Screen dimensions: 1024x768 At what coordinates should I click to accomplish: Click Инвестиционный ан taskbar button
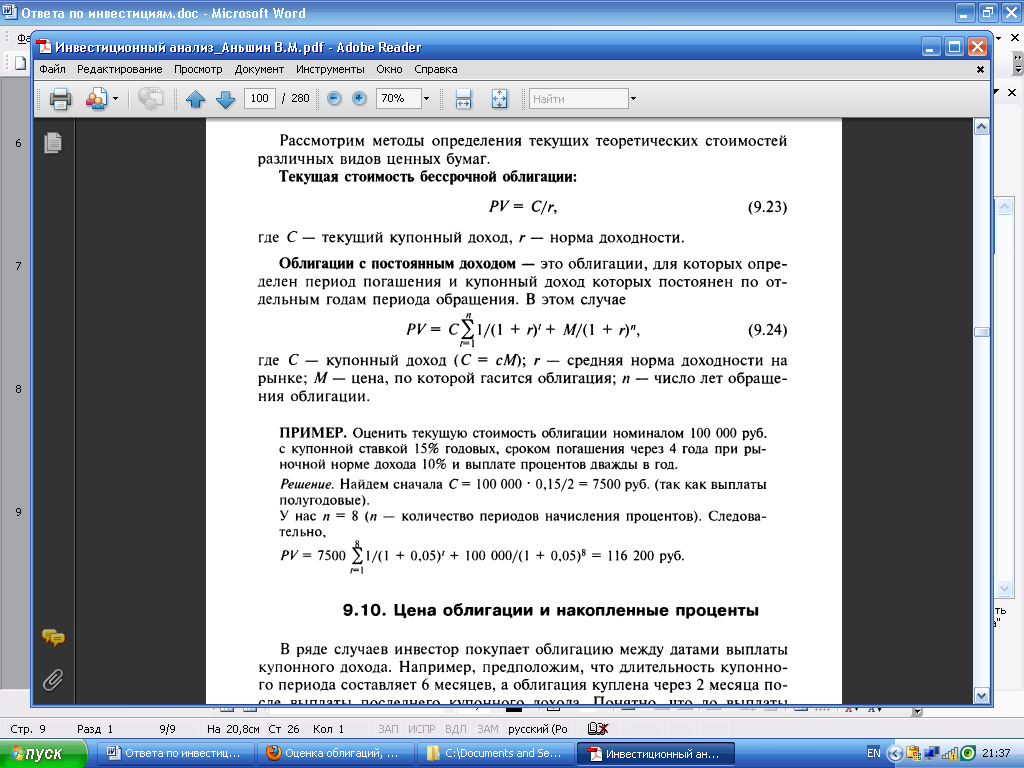click(656, 754)
